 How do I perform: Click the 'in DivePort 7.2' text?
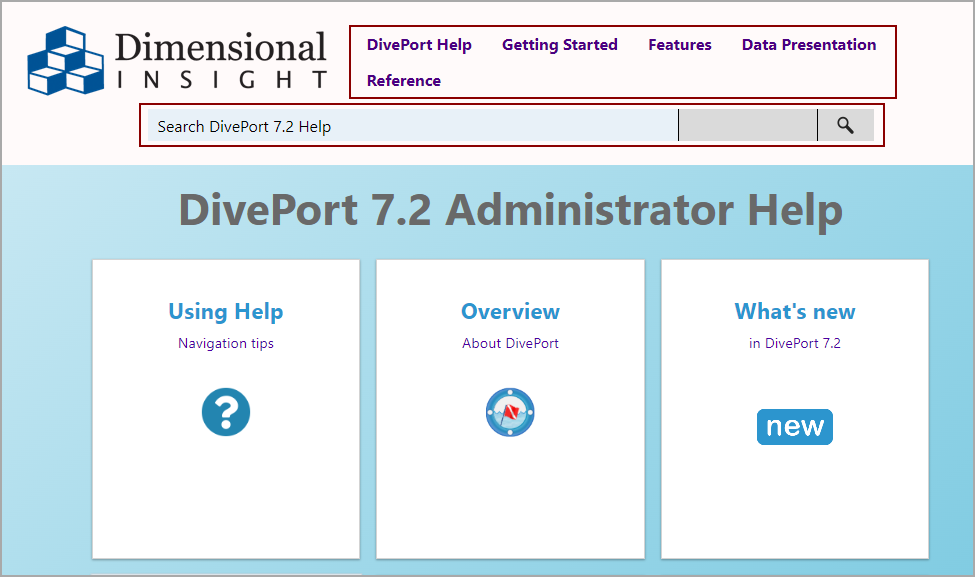pos(795,343)
